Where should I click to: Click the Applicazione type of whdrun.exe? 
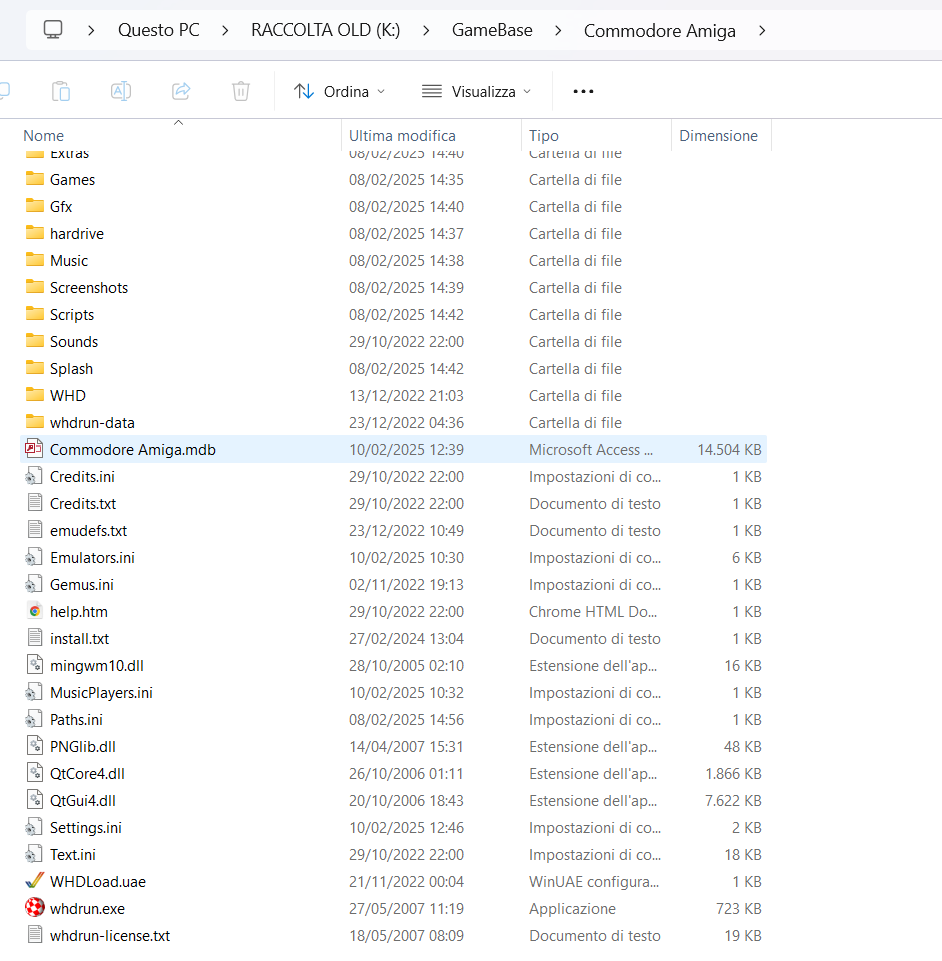[x=572, y=908]
